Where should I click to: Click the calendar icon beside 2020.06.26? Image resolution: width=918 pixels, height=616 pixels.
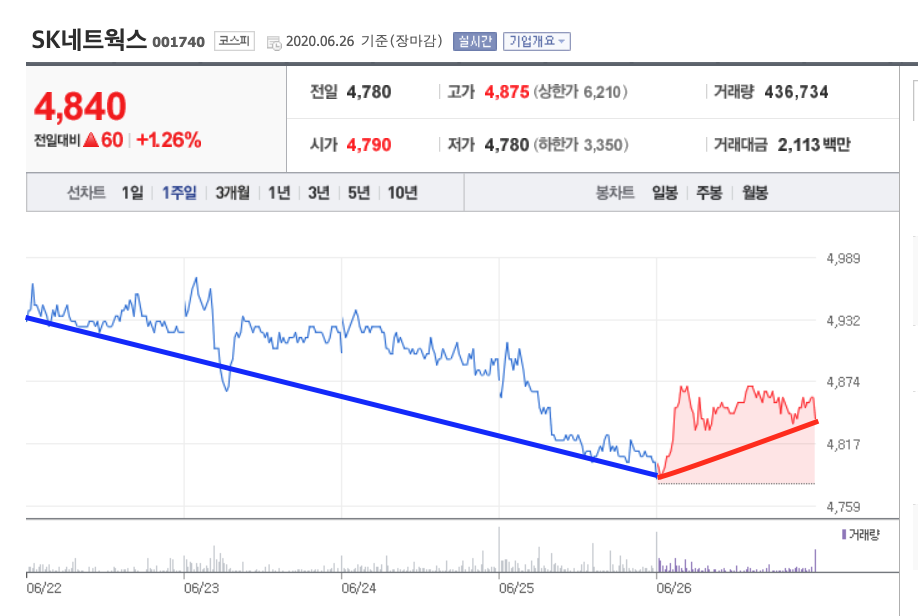point(273,43)
